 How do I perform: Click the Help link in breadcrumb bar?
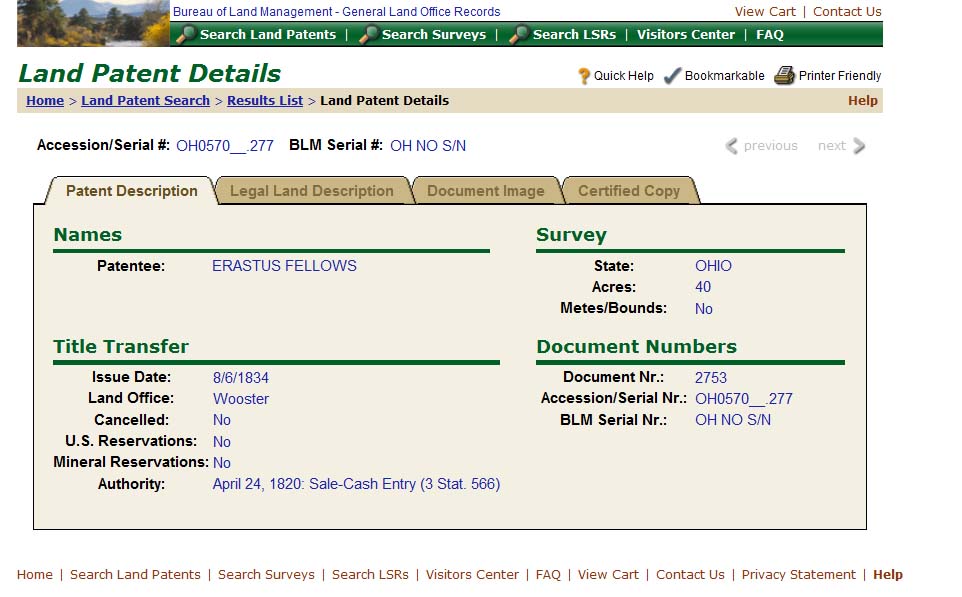[862, 101]
